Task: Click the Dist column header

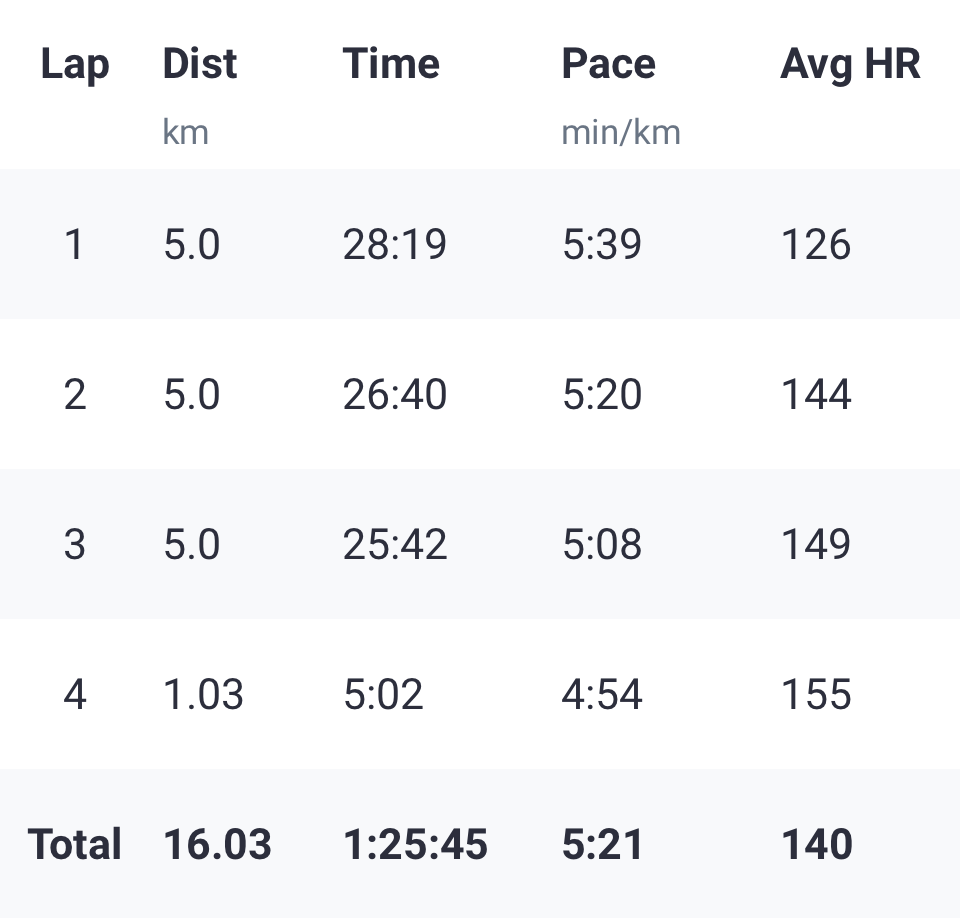Action: (x=200, y=64)
